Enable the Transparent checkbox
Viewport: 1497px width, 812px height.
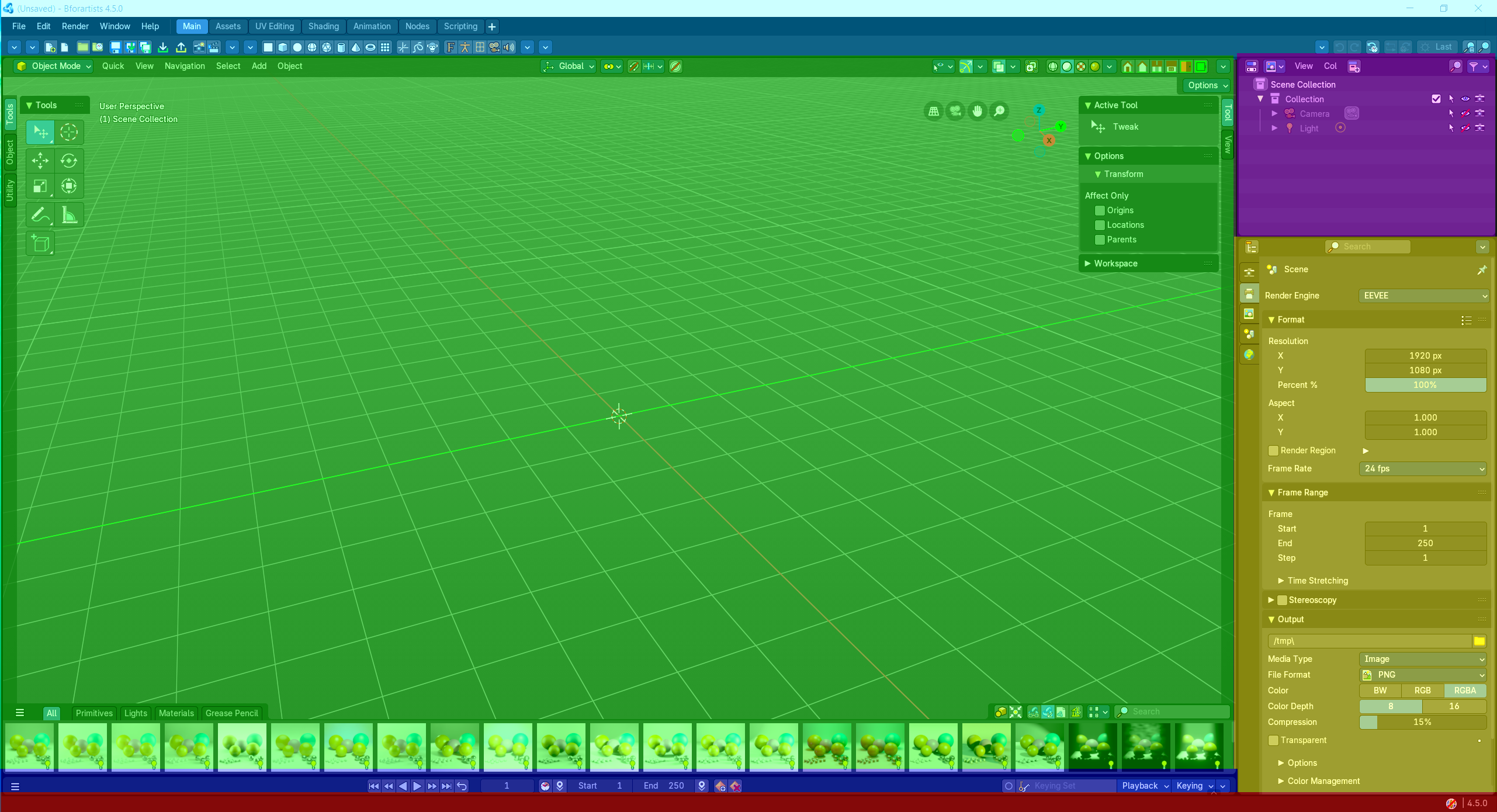pyautogui.click(x=1273, y=740)
